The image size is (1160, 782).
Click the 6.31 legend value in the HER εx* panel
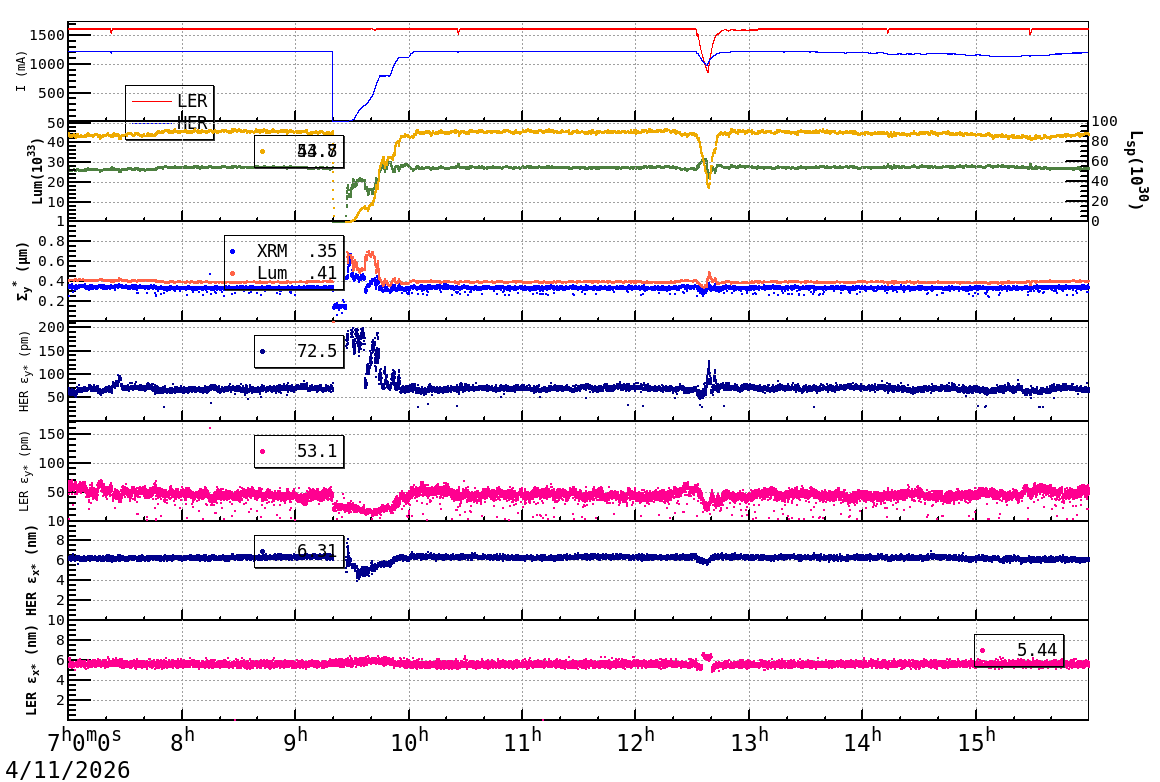(317, 551)
